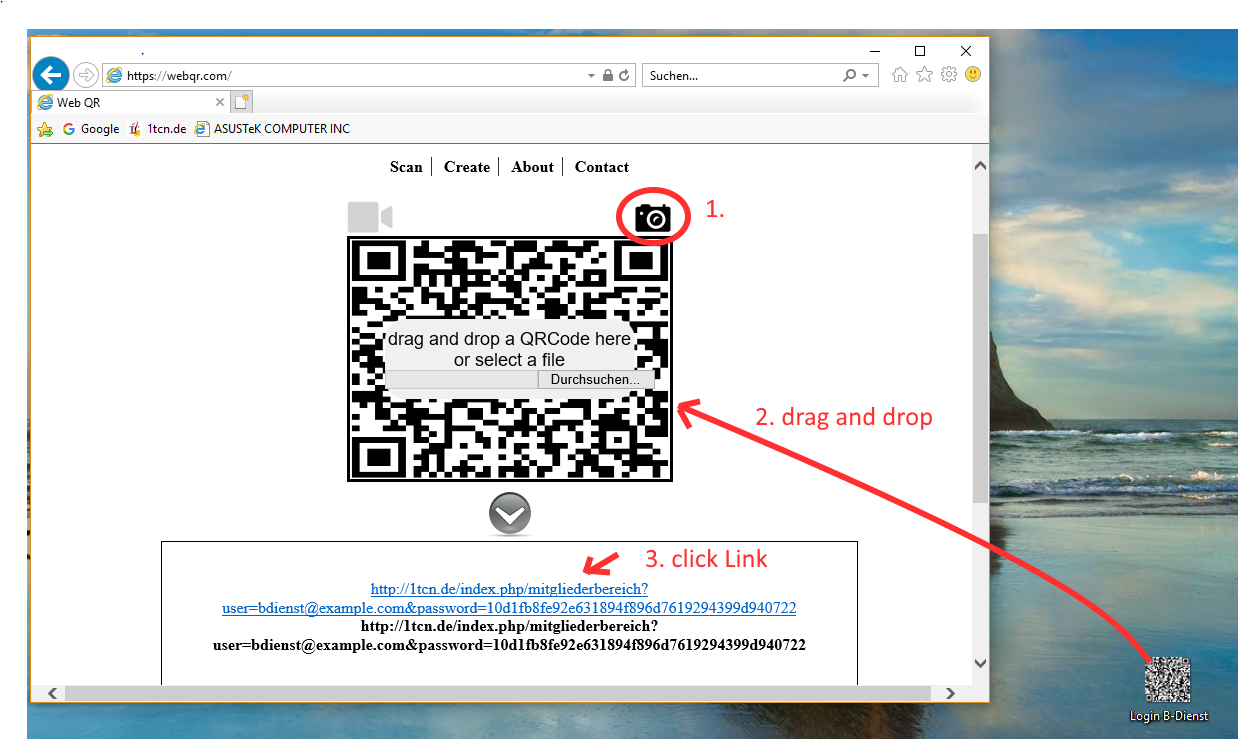Viewport: 1238px width, 739px height.
Task: Open the About page menu item
Action: (532, 167)
